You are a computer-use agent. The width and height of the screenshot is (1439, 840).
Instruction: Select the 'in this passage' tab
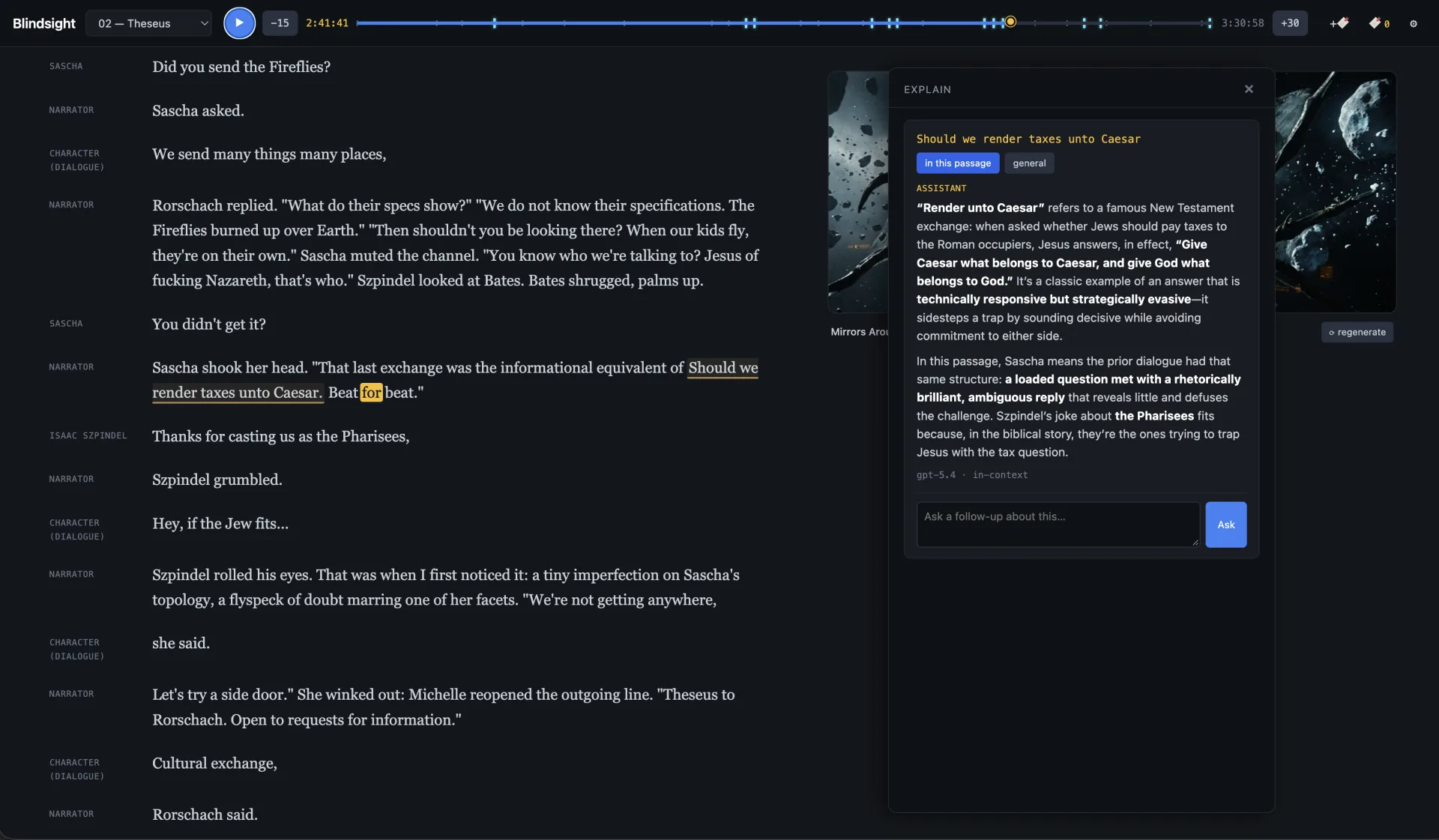958,163
